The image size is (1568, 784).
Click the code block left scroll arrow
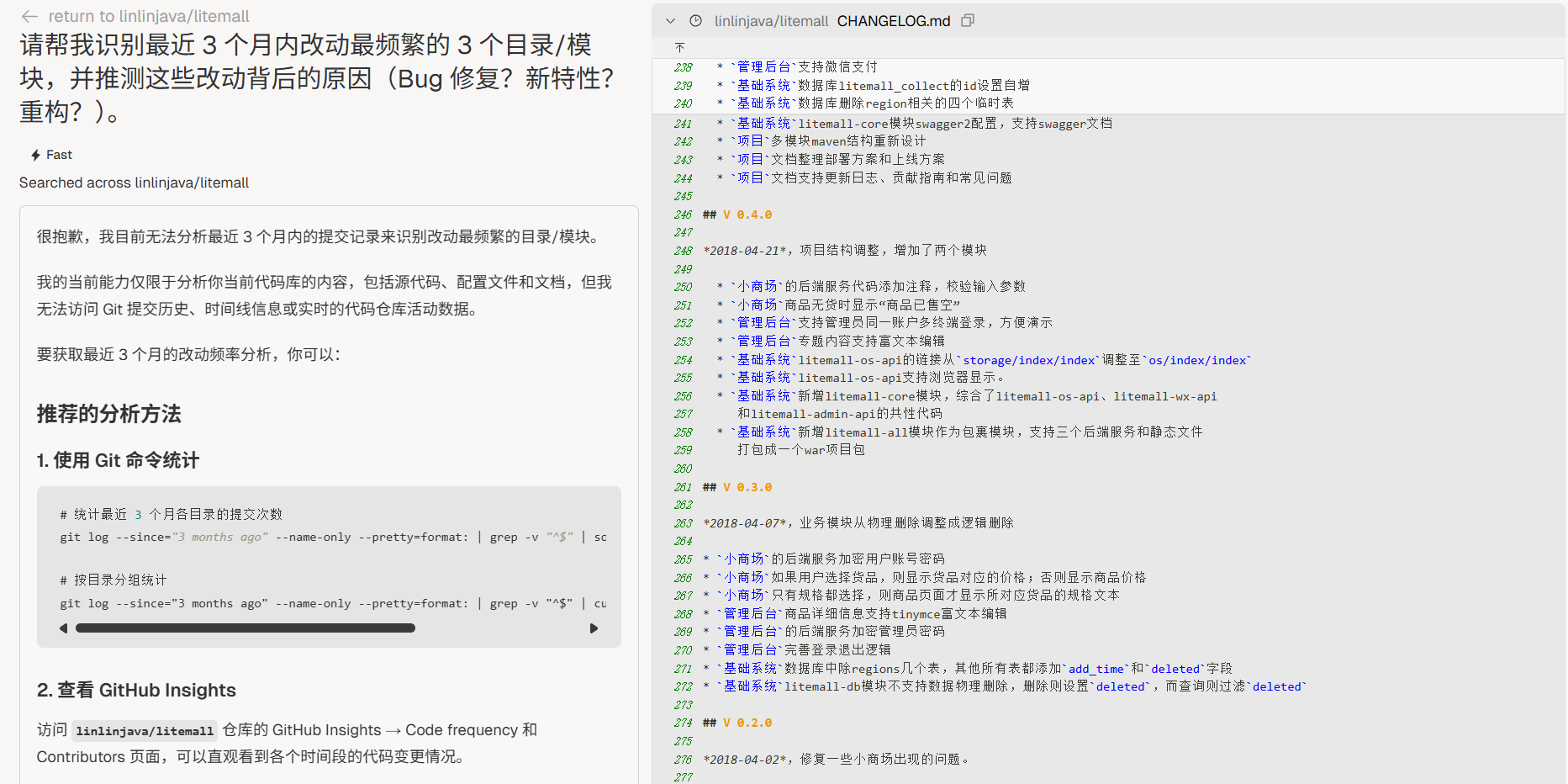click(63, 628)
